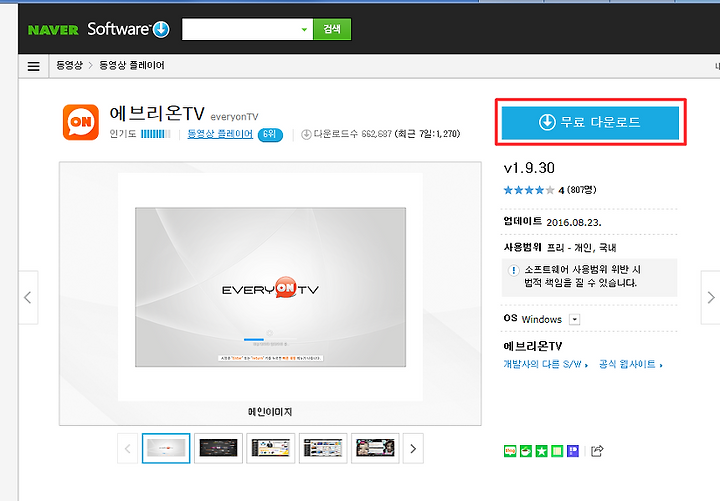This screenshot has height=501, width=720.
Task: Share to Naver Cafe cup icon
Action: 526,451
